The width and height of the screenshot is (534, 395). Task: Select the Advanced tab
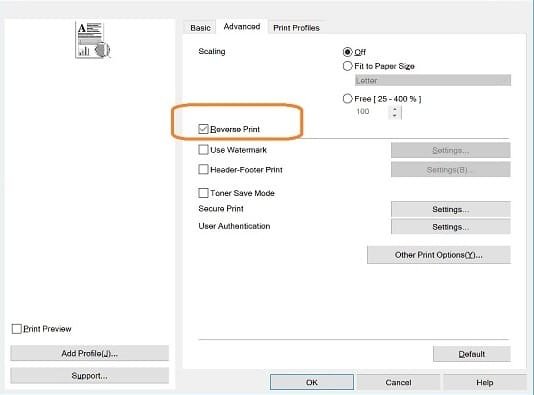[x=242, y=27]
